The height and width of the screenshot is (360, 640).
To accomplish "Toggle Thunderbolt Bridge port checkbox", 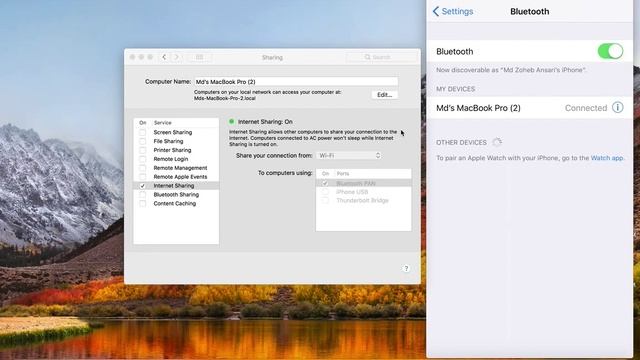I will (x=325, y=200).
